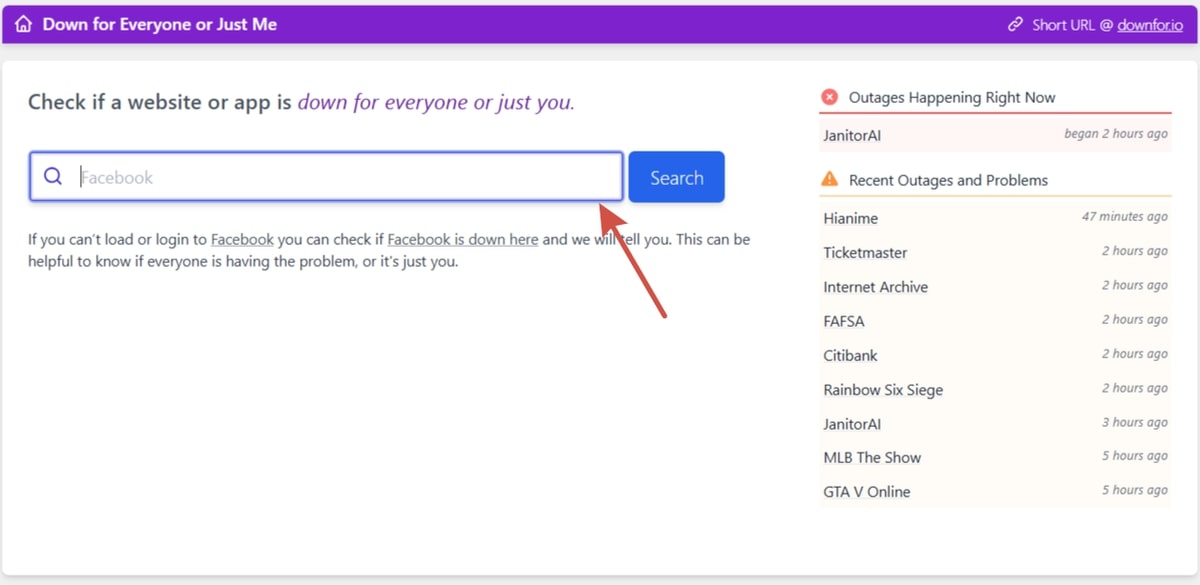
Task: Open the Down for Everyone or Just Me title
Action: click(160, 24)
